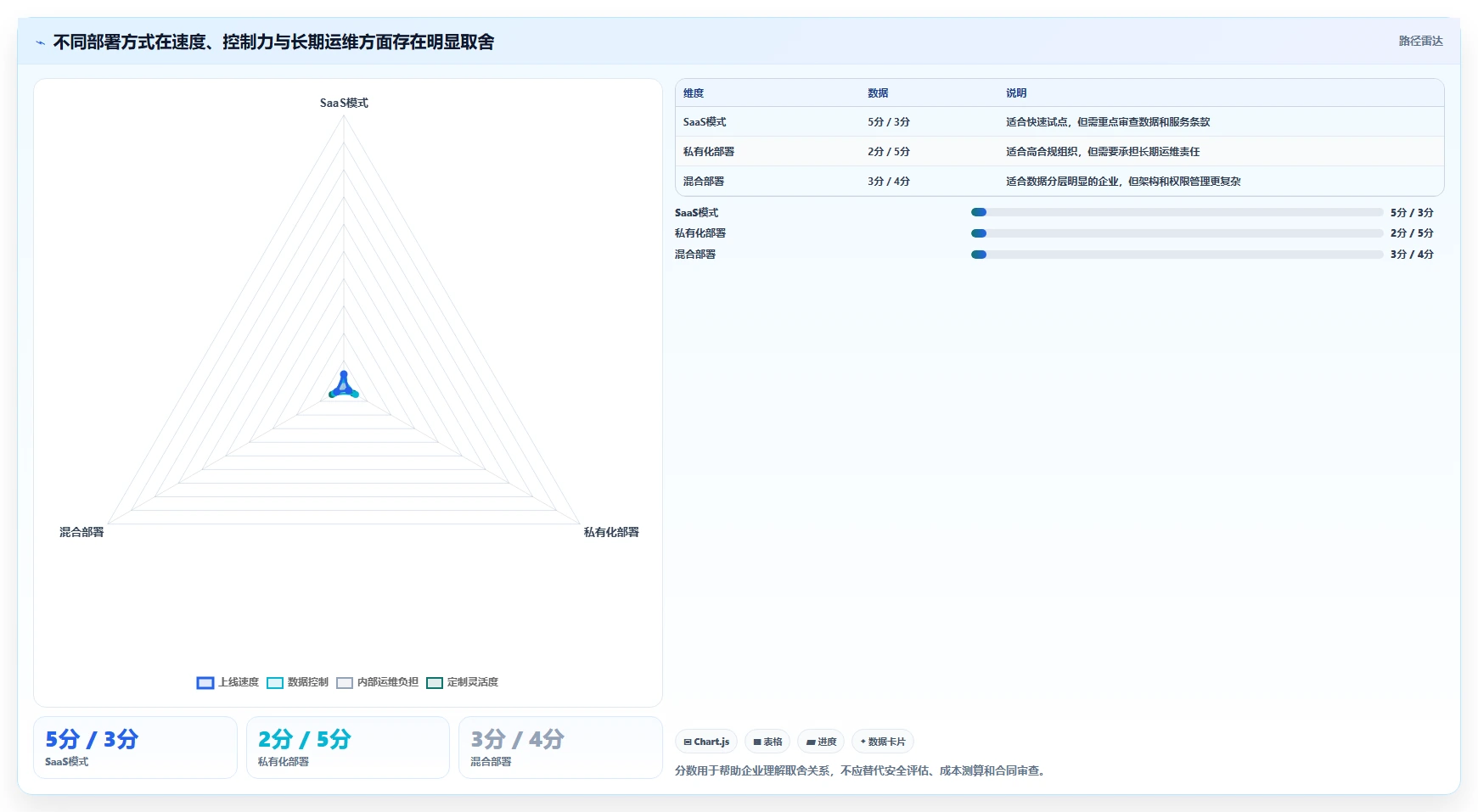
Task: Open the 3分 / 4分 混合部署 data card
Action: point(560,748)
